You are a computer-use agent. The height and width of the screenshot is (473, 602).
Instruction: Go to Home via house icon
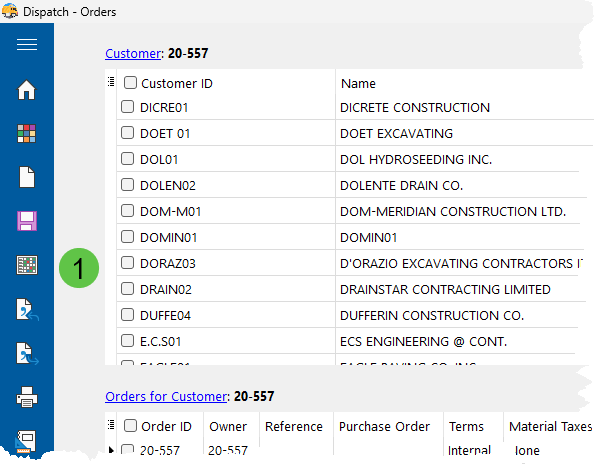coord(27,90)
